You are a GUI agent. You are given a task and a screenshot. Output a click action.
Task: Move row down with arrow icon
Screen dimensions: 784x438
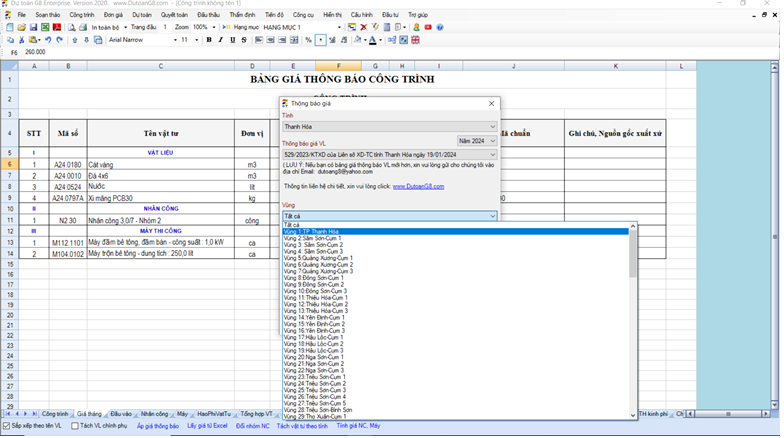pos(86,40)
